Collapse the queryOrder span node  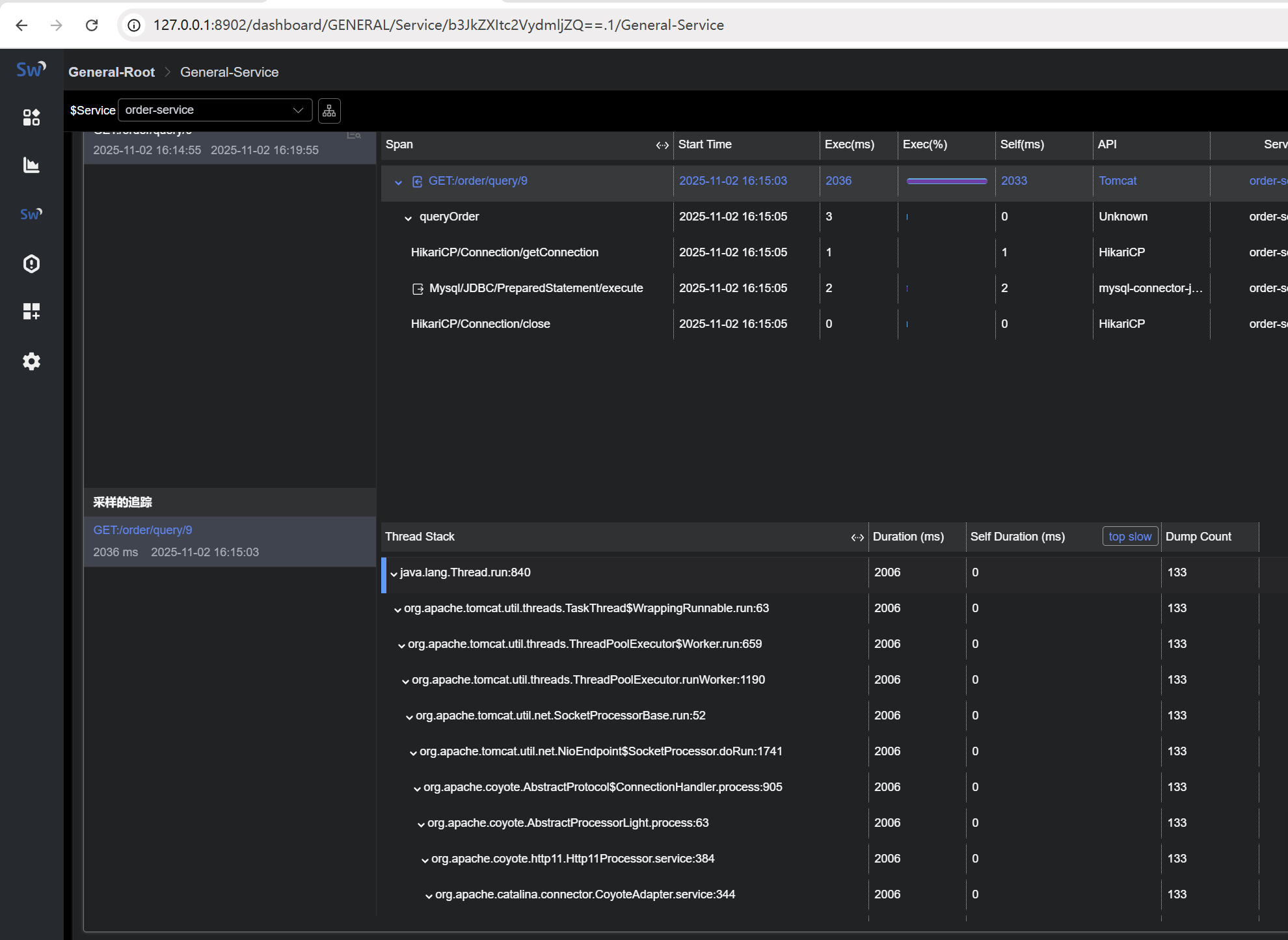click(x=408, y=218)
